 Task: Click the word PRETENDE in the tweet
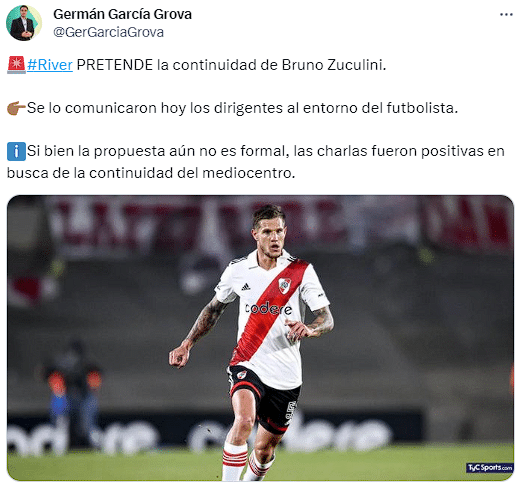click(x=115, y=65)
